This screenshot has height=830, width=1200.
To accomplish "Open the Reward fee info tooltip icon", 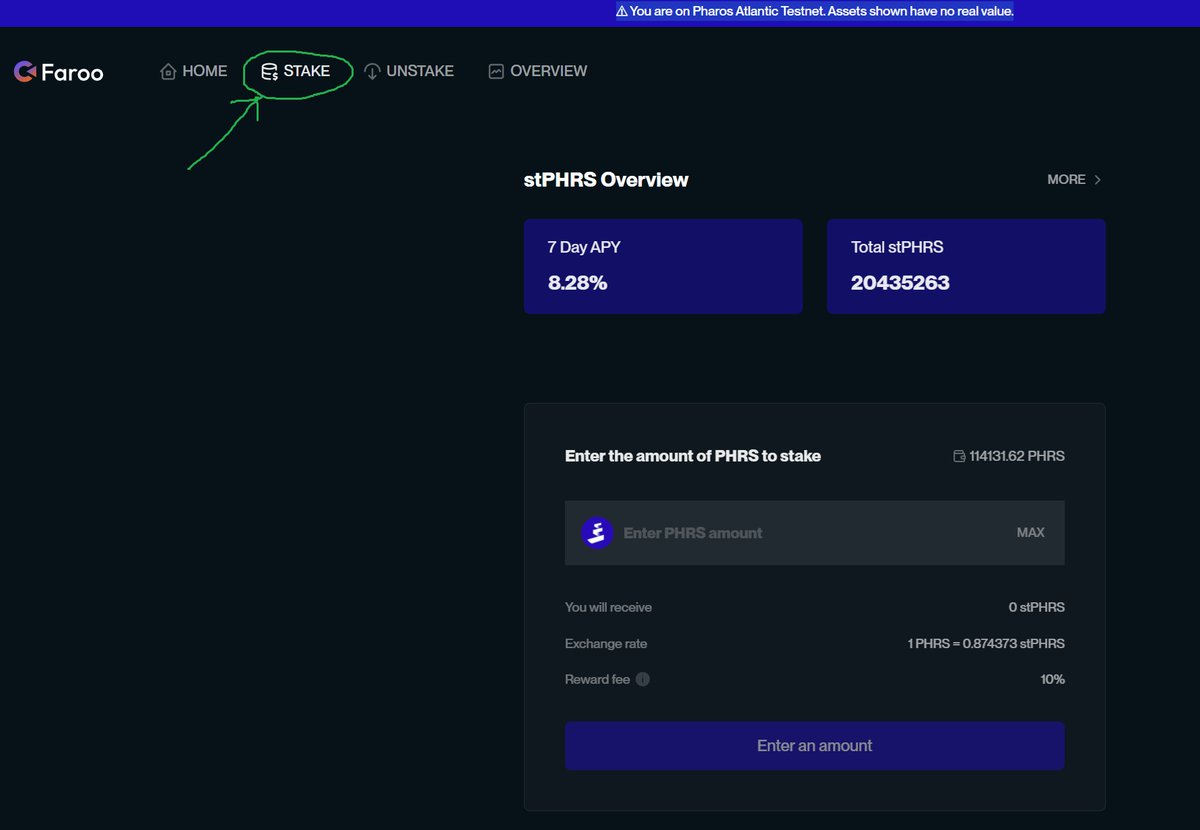I will tap(643, 679).
